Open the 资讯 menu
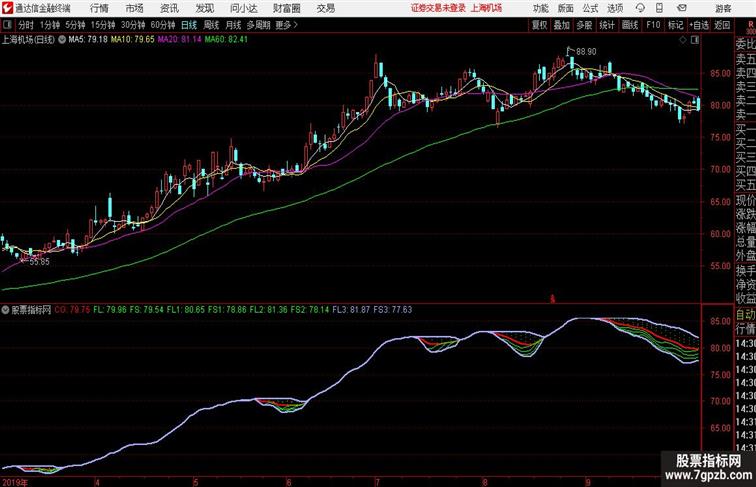The image size is (756, 487). pos(169,8)
